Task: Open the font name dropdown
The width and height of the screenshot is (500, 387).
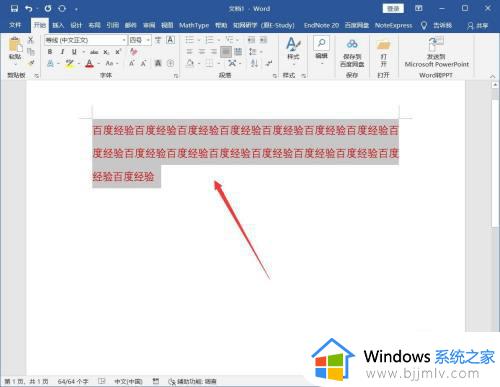Action: tap(124, 40)
